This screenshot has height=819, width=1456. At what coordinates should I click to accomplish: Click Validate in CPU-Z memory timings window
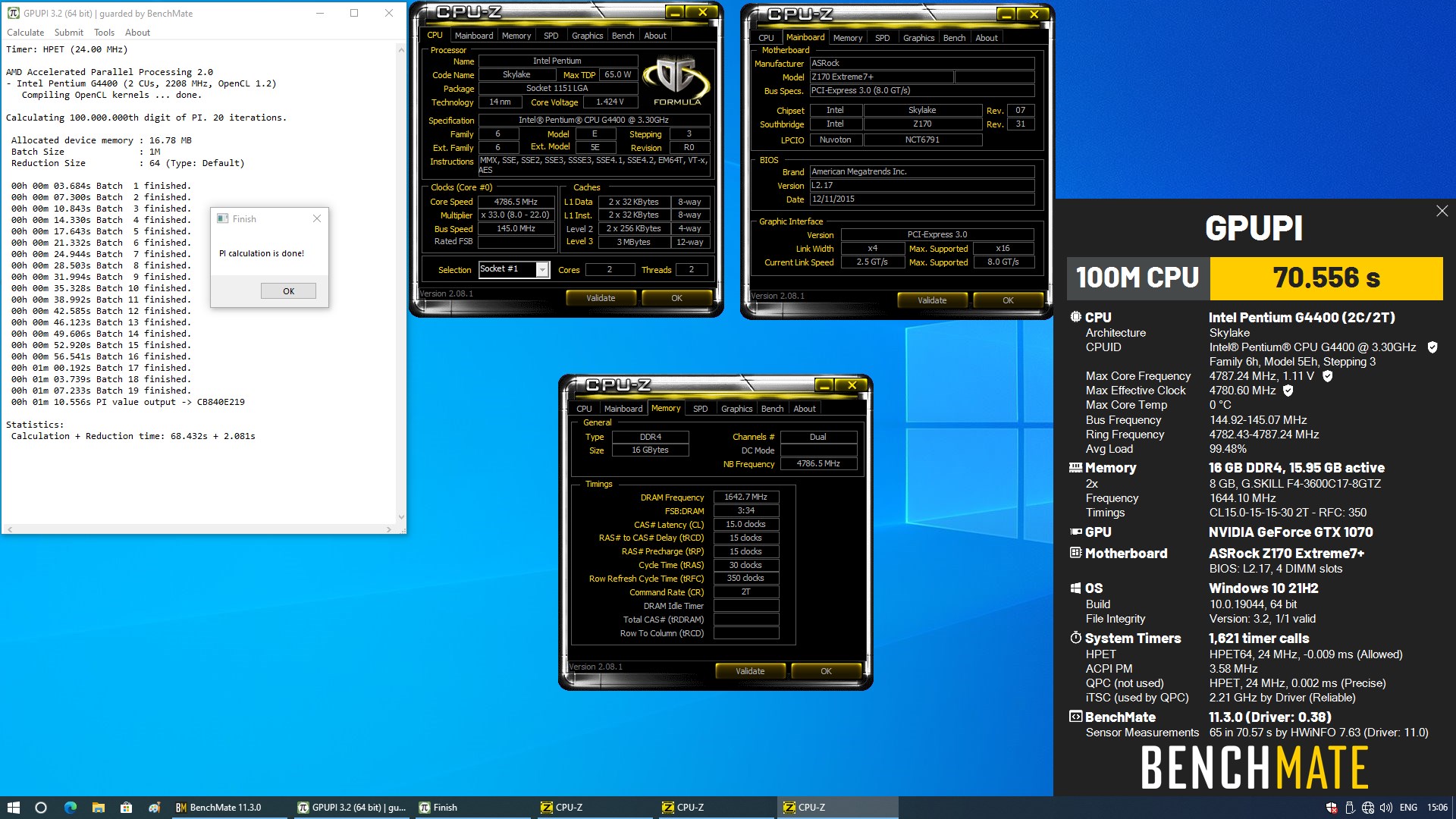(750, 671)
